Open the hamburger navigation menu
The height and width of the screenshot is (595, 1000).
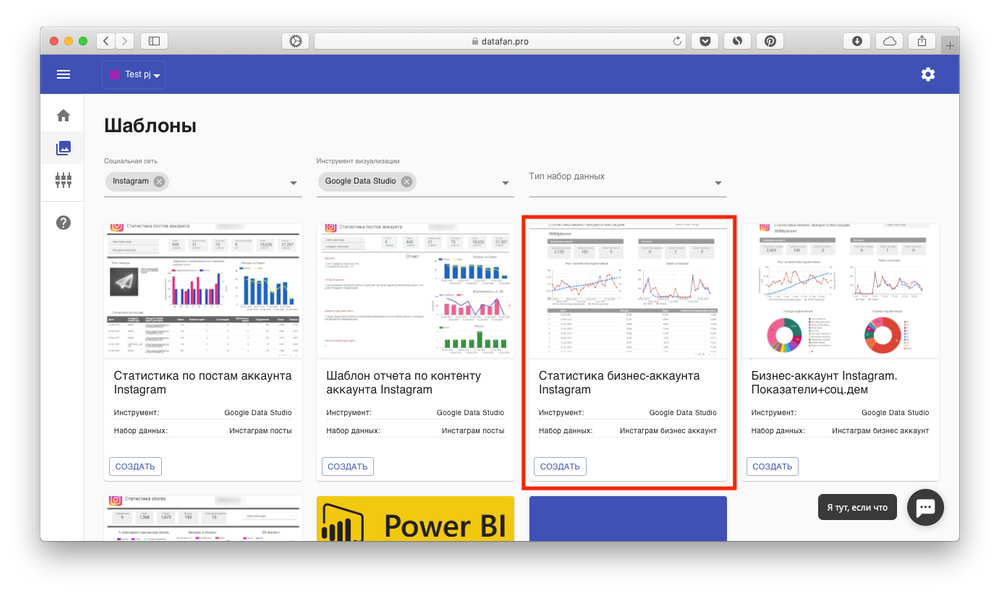click(63, 75)
